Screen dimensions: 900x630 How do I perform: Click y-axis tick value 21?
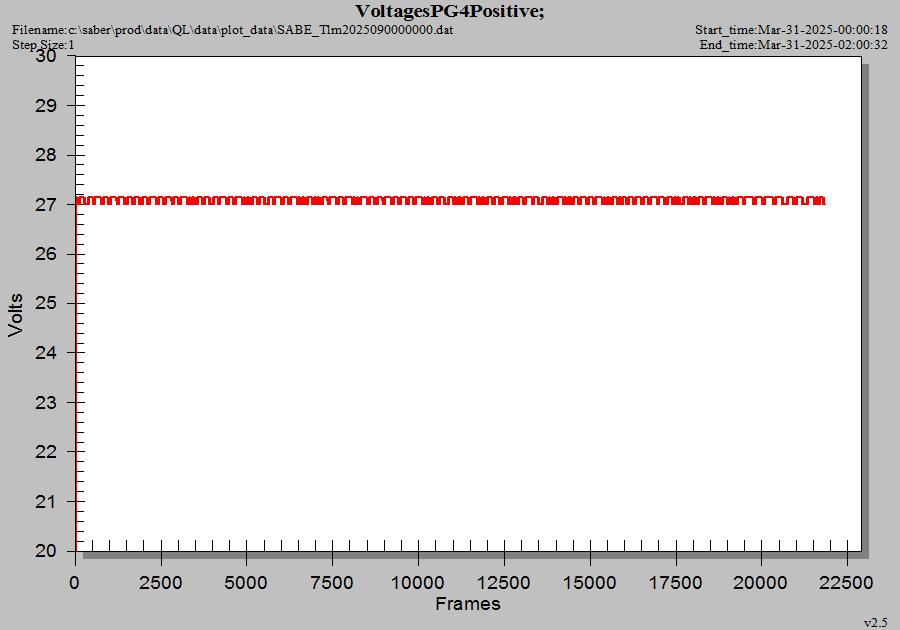point(46,501)
